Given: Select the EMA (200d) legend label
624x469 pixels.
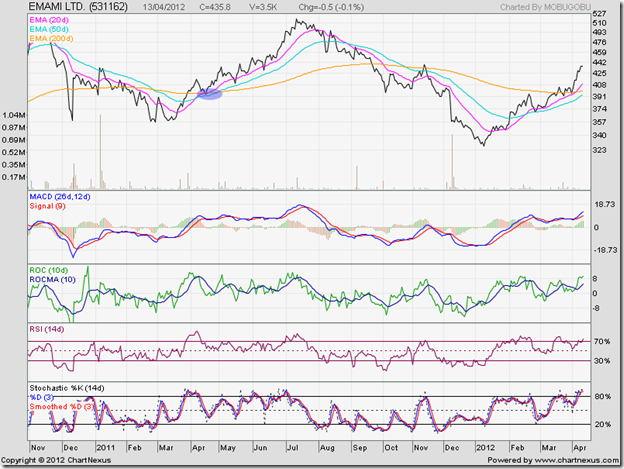Looking at the screenshot, I should coord(51,42).
